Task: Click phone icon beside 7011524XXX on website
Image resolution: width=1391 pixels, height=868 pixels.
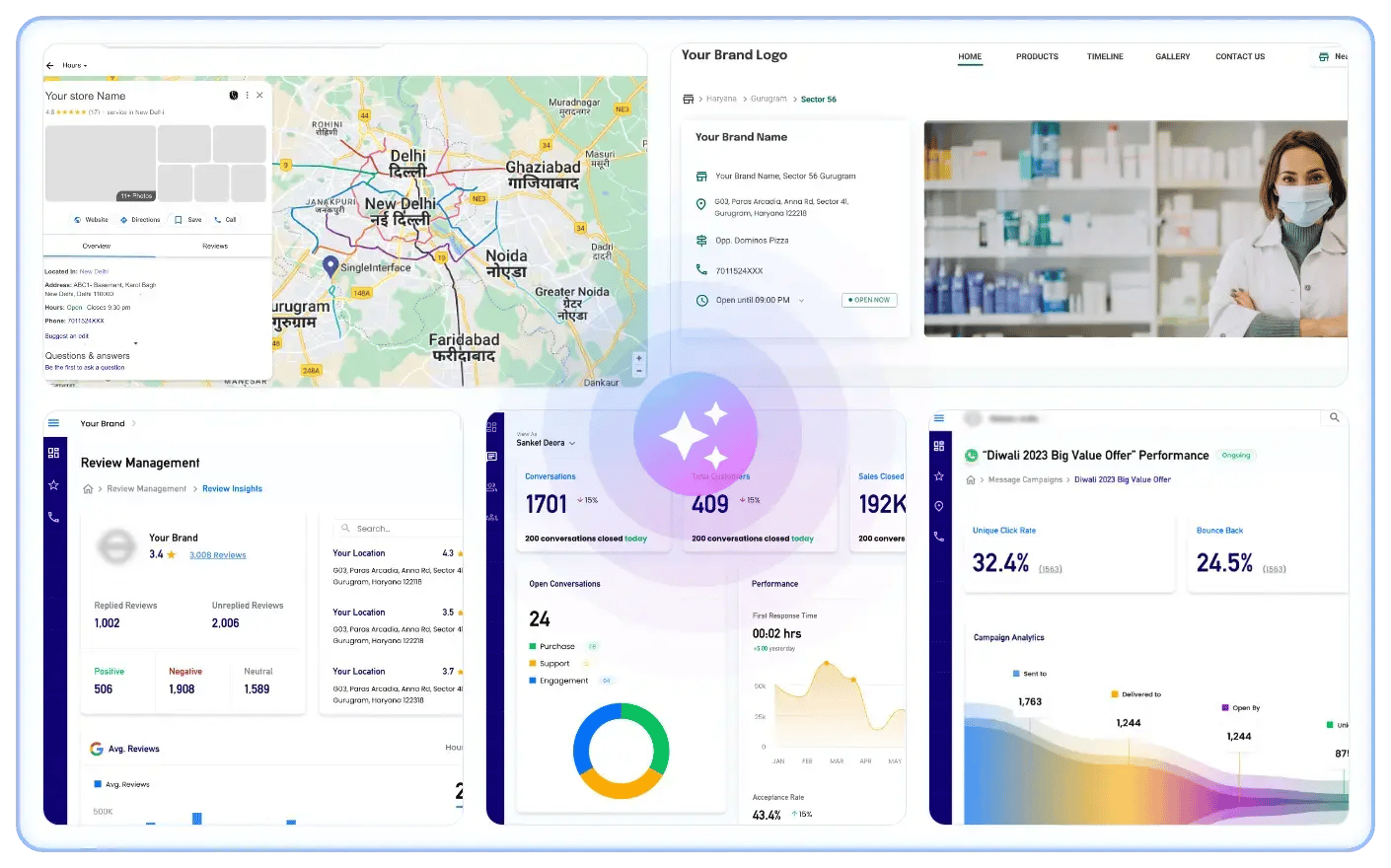Action: point(701,269)
